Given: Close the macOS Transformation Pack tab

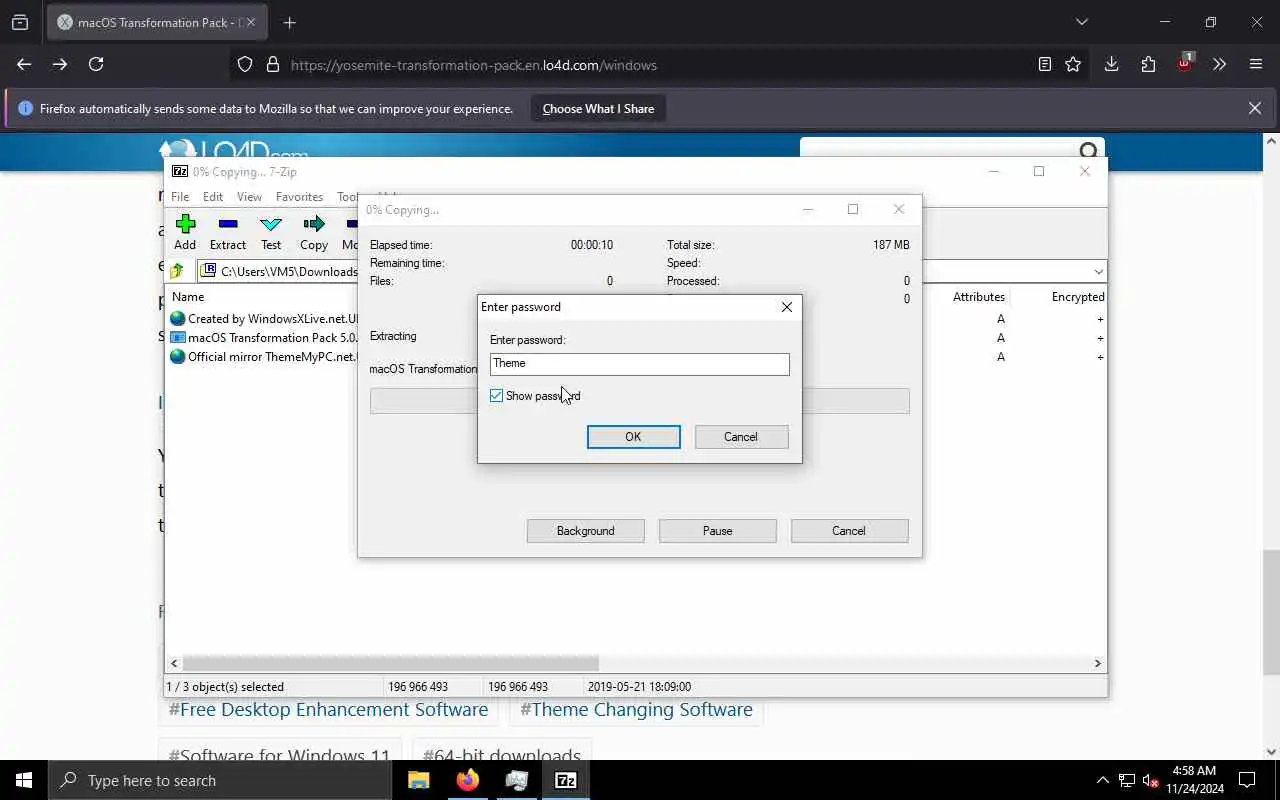Looking at the screenshot, I should [251, 22].
